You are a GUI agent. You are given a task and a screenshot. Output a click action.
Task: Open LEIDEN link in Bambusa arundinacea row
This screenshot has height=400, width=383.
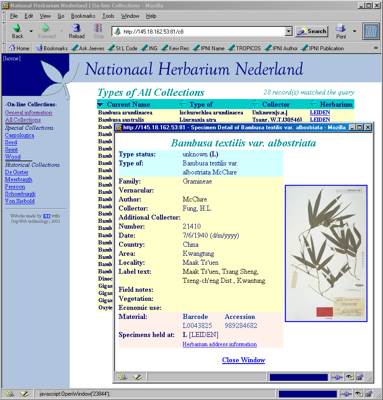pos(320,113)
